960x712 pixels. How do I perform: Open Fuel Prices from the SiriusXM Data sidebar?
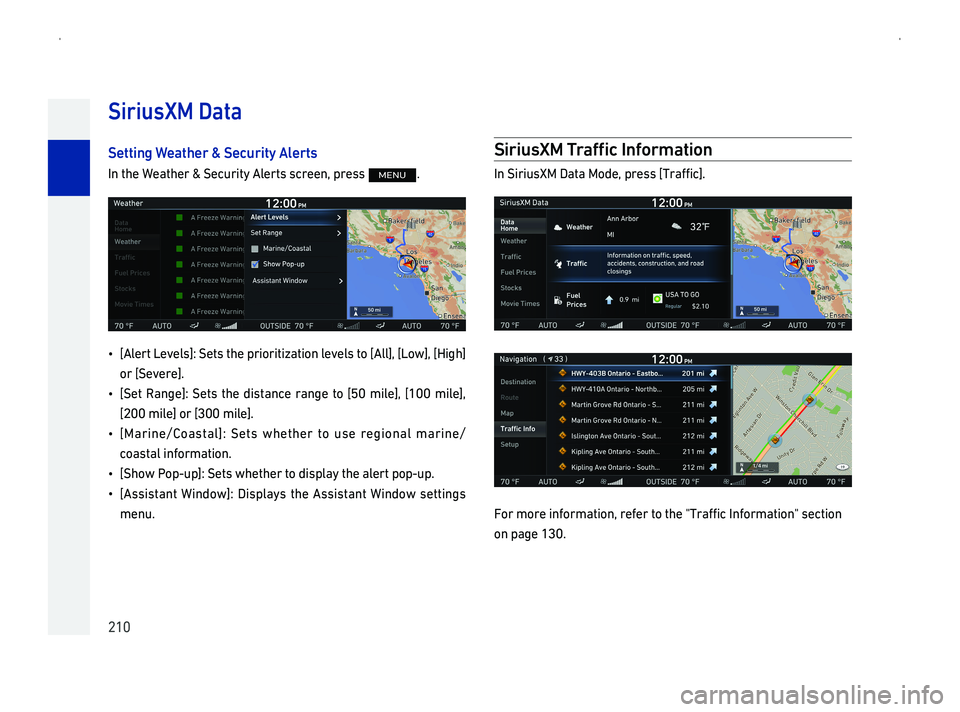518,272
